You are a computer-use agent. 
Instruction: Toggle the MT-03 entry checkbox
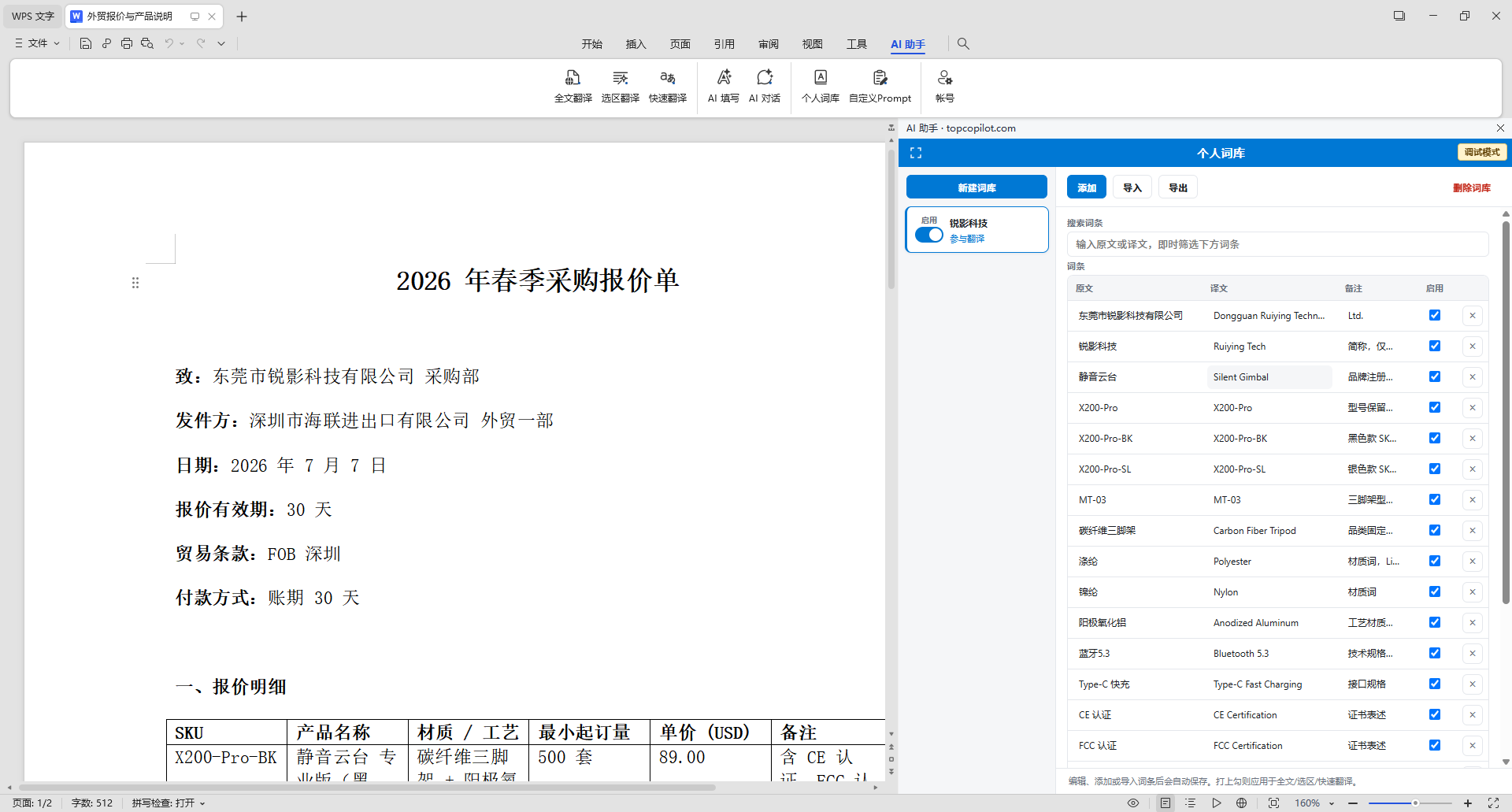tap(1435, 499)
